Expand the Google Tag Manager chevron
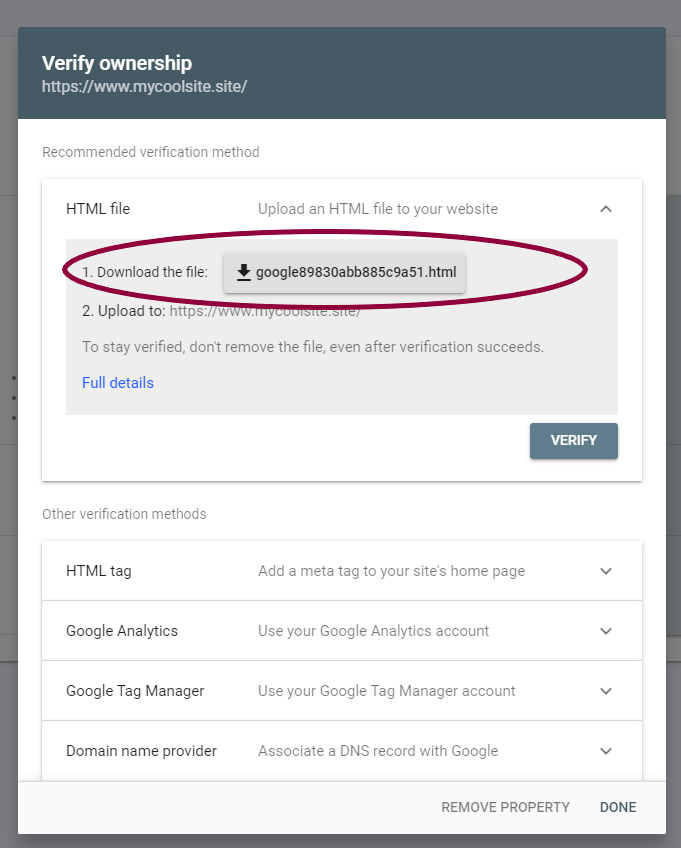The height and width of the screenshot is (848, 681). (x=606, y=691)
